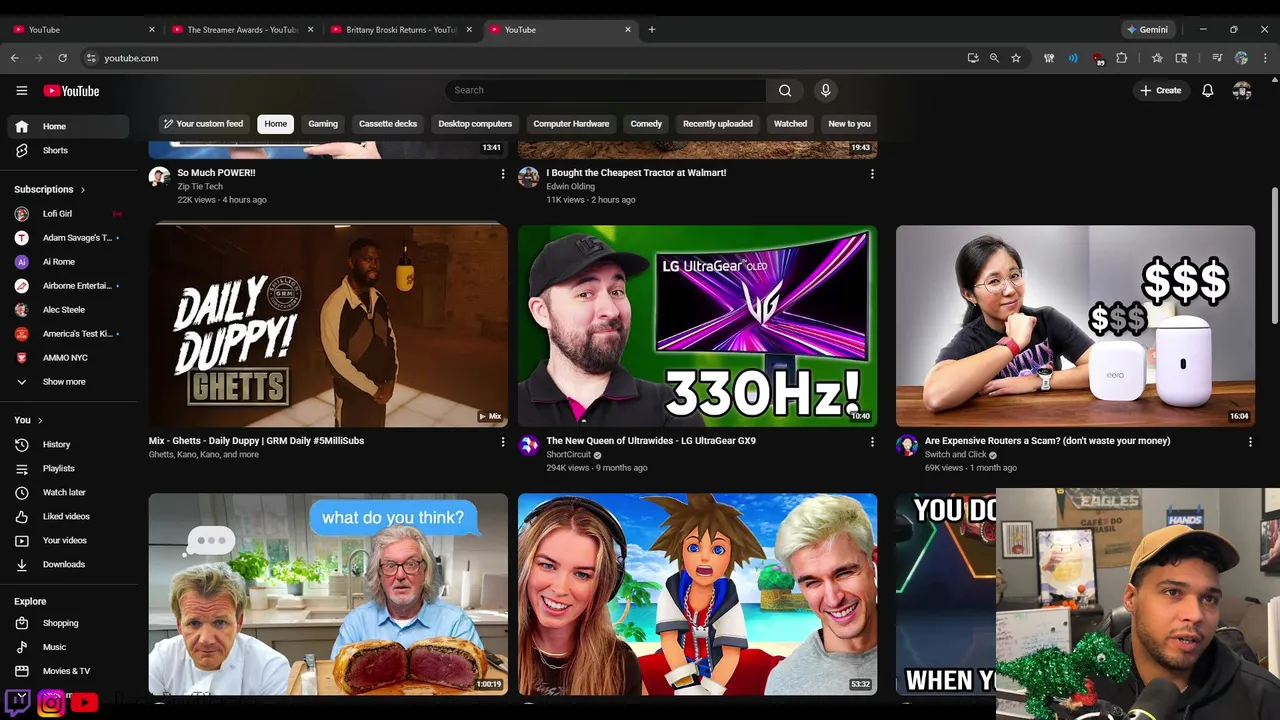The width and height of the screenshot is (1280, 720).
Task: Open Watch later list
Action: click(65, 492)
